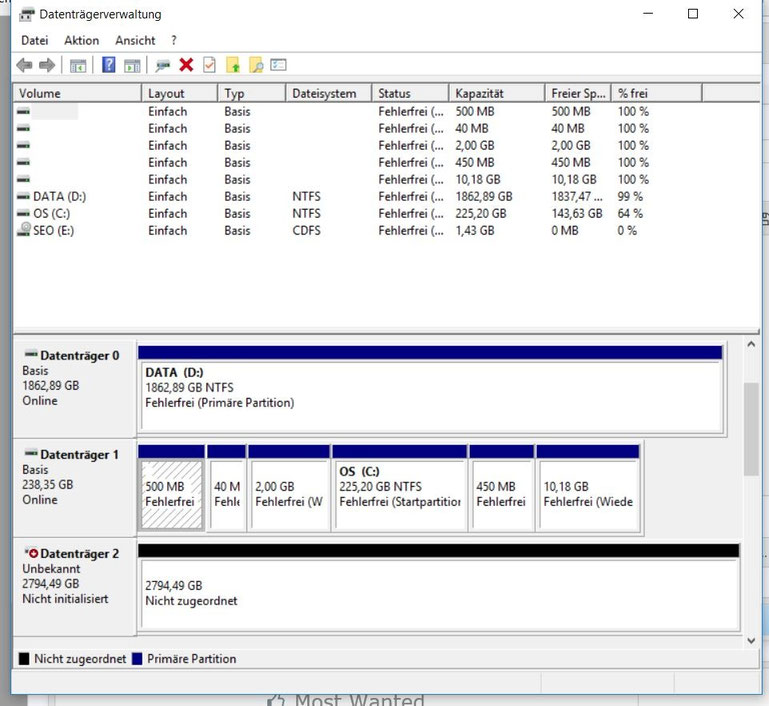Screen dimensions: 769x706
Task: Click the yellow page with green arrow icon
Action: (x=233, y=65)
